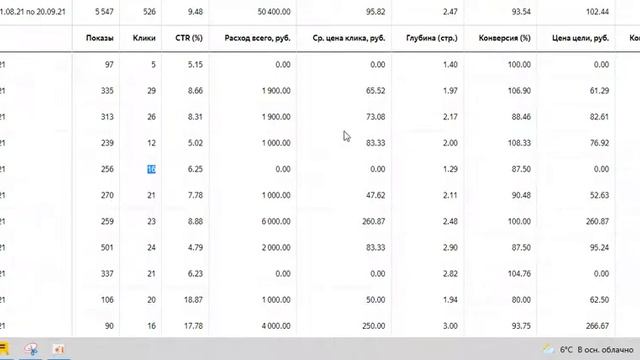
Task: Select the total depth value '2.47'
Action: 450,12
